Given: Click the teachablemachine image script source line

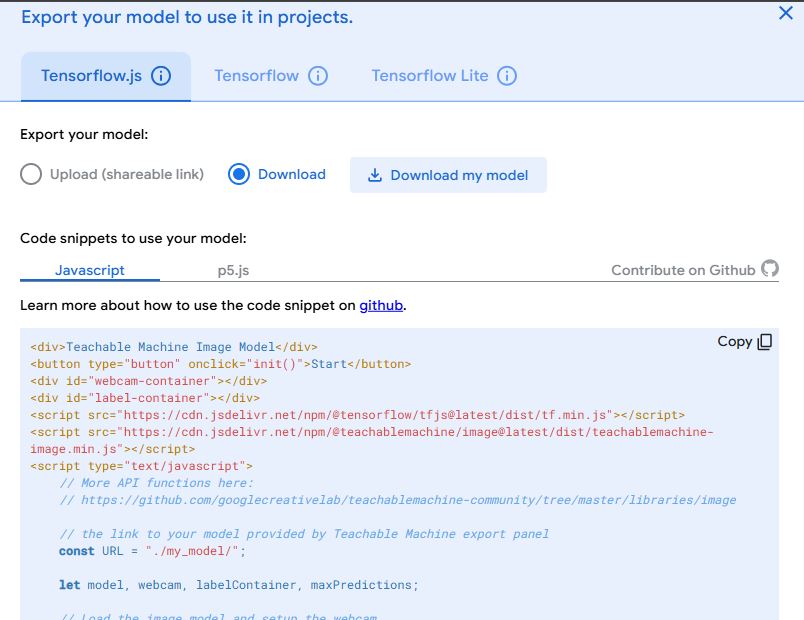Looking at the screenshot, I should pyautogui.click(x=372, y=441).
